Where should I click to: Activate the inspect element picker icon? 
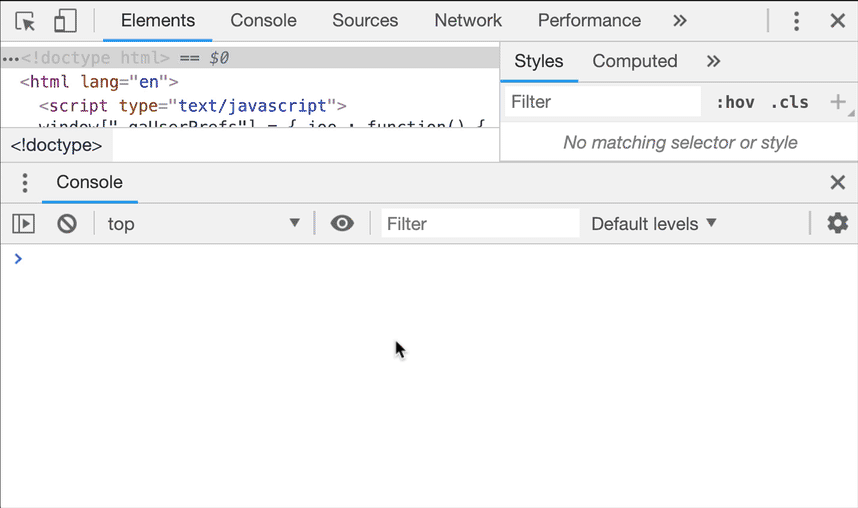[25, 21]
